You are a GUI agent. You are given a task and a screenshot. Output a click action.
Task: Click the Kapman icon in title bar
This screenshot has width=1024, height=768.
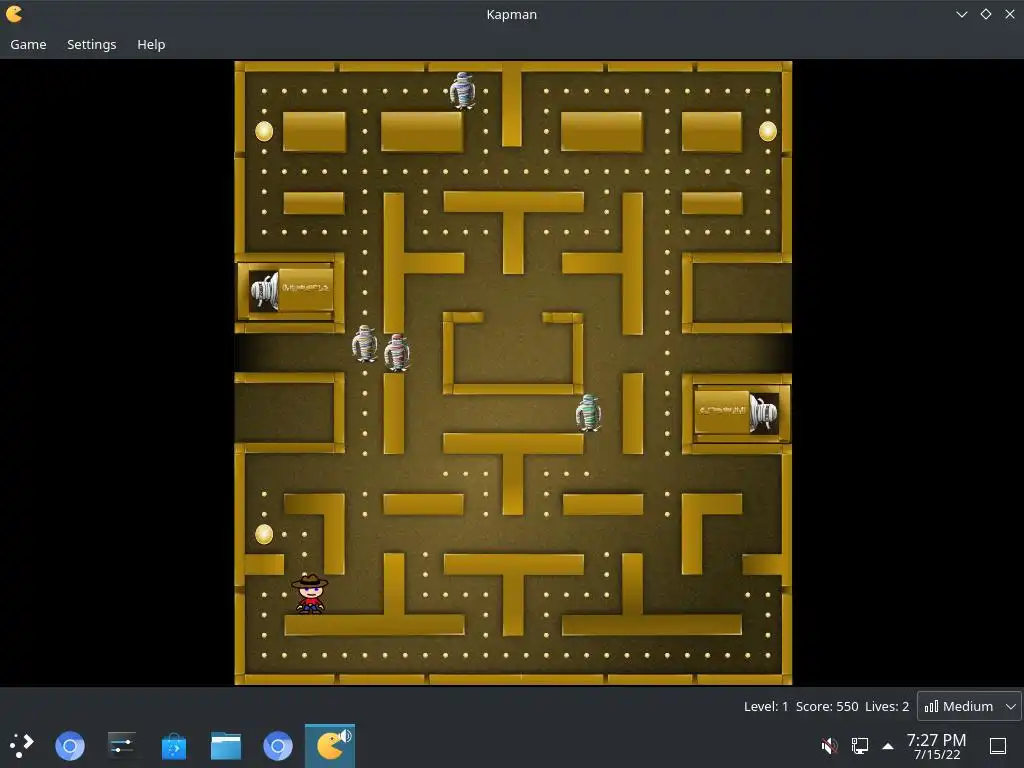tap(14, 14)
